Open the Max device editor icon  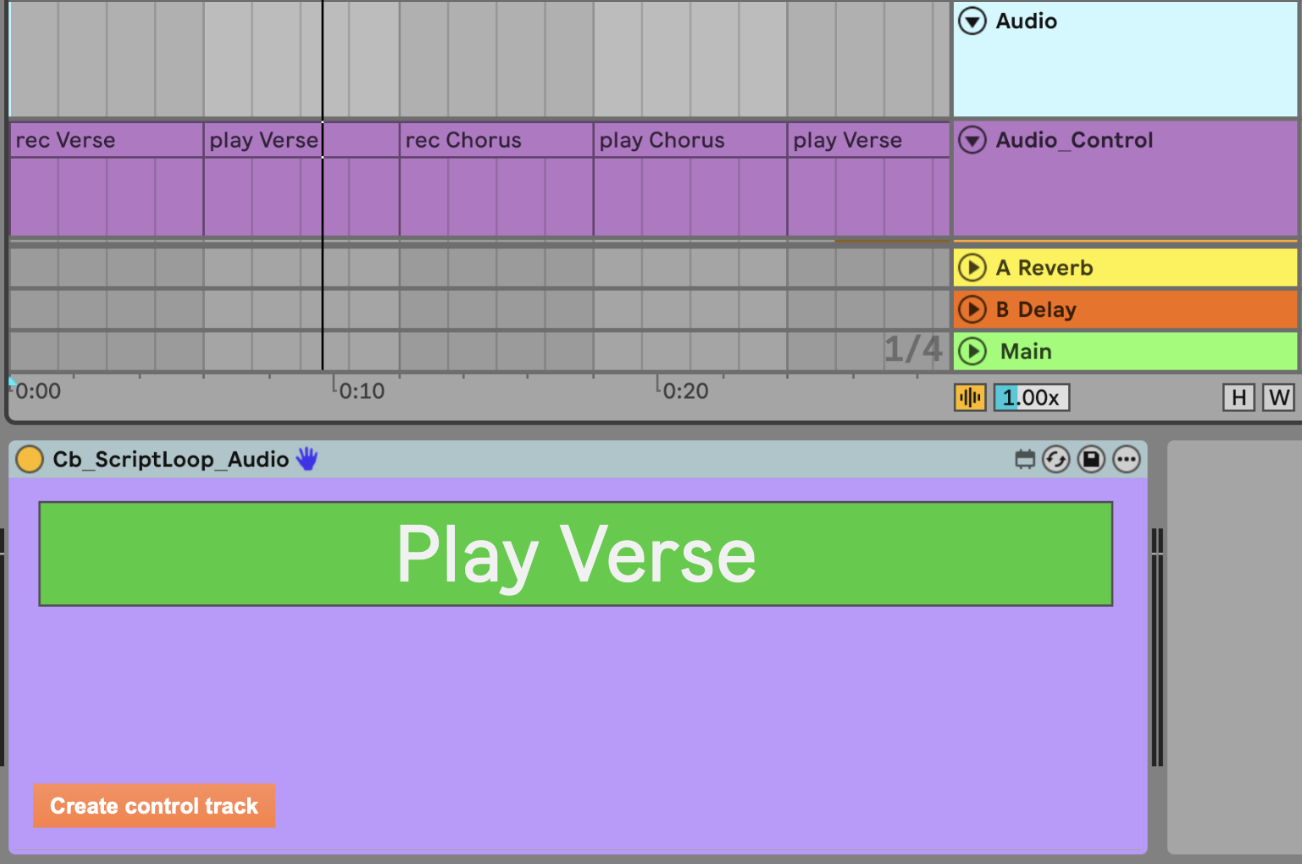[1025, 460]
